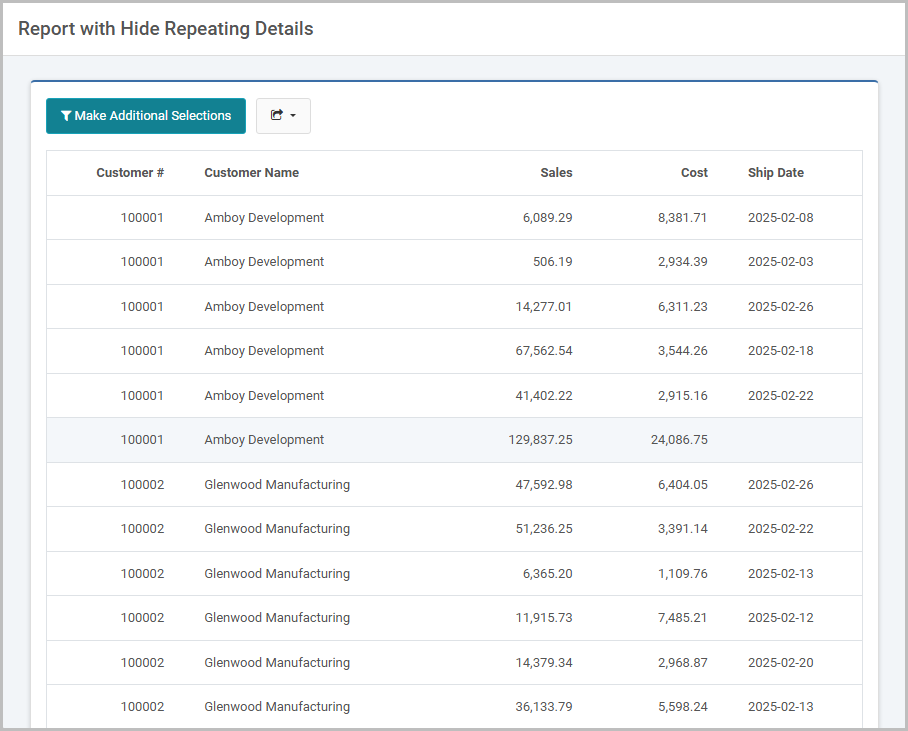
Task: Select the sales value 67,562.54
Action: (x=544, y=351)
